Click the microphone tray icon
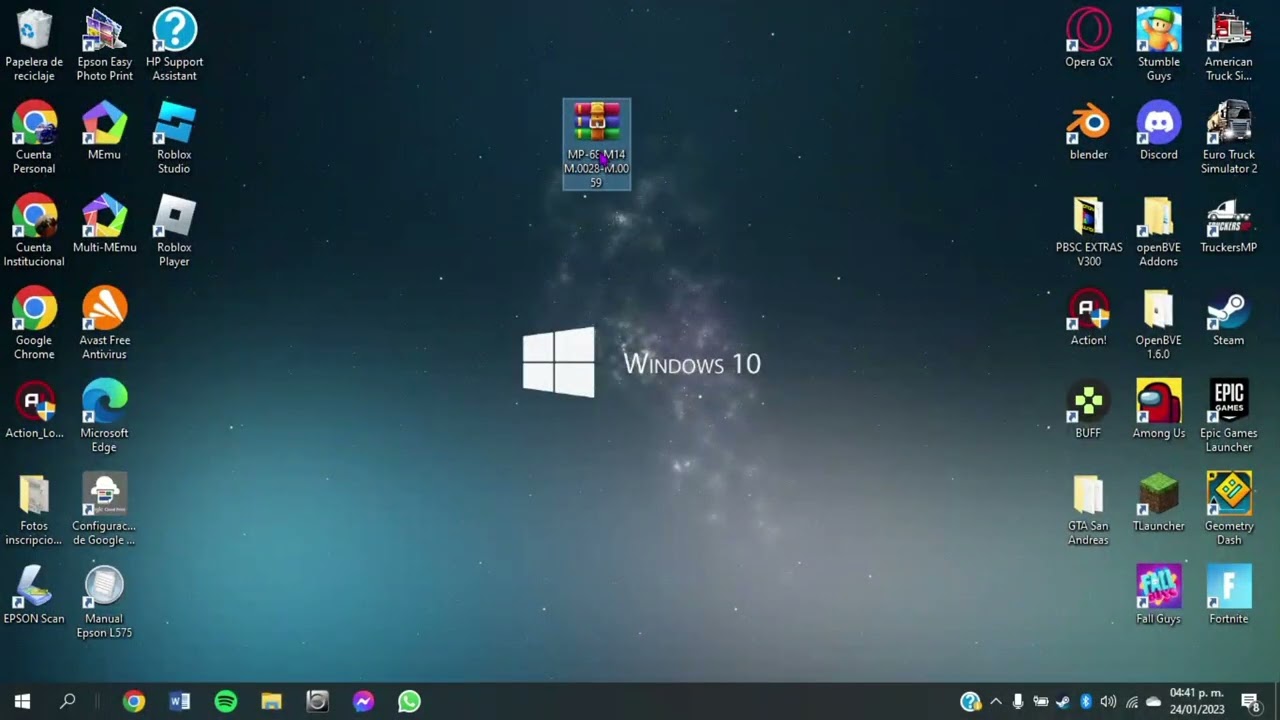1280x720 pixels. 1018,702
